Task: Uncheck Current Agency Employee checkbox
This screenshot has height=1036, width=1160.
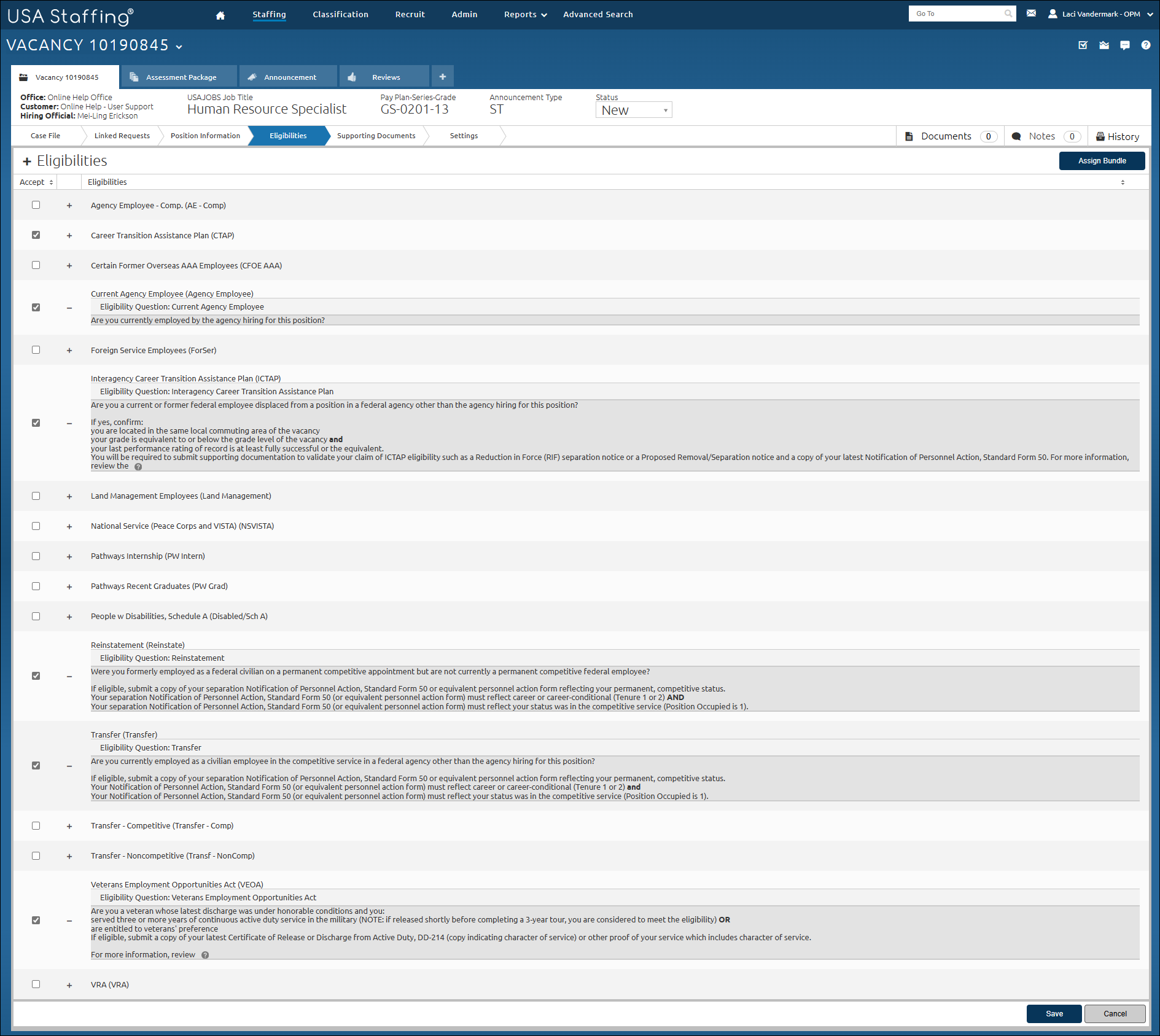Action: coord(36,308)
